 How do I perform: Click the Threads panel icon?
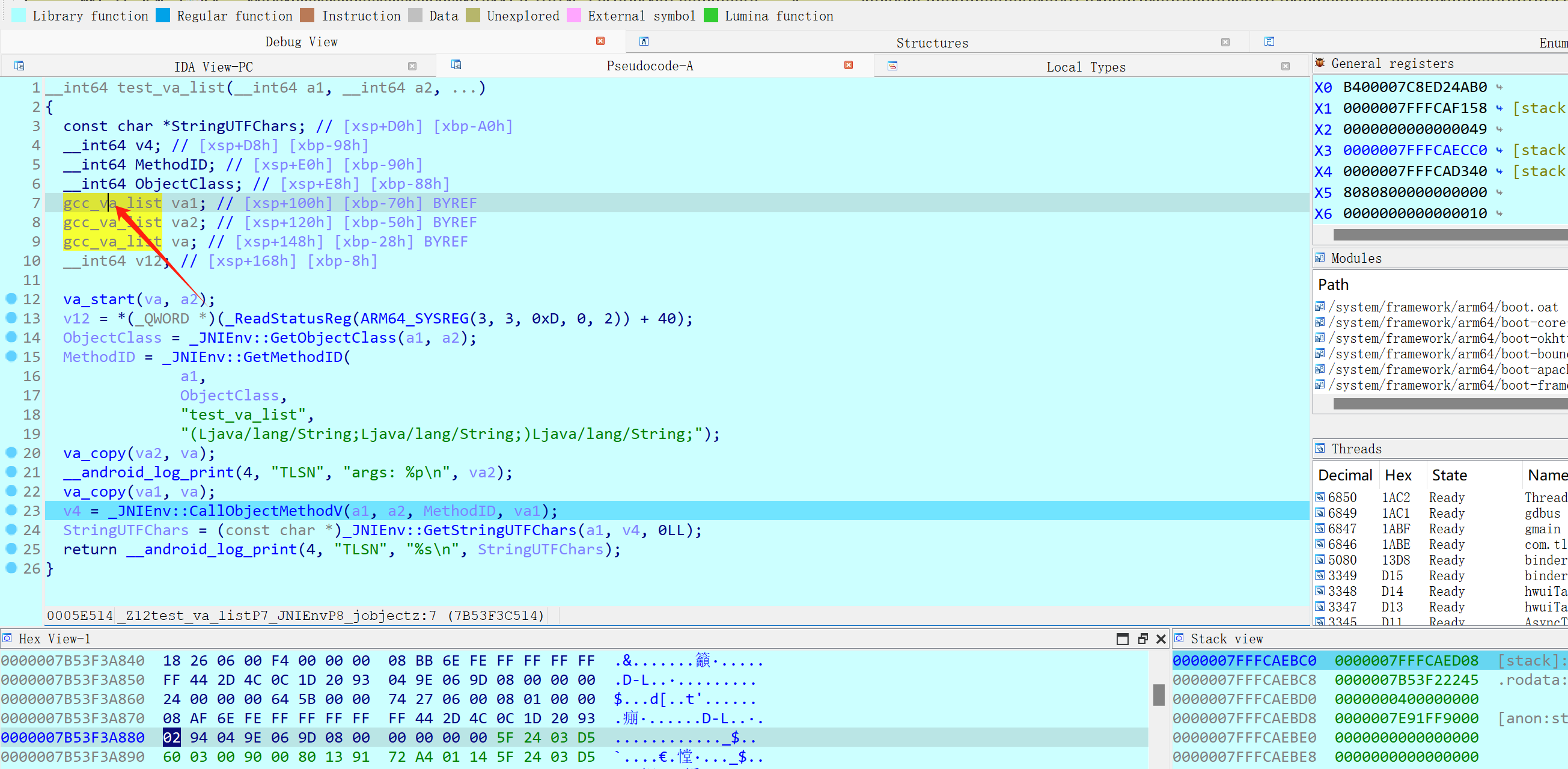click(1320, 448)
